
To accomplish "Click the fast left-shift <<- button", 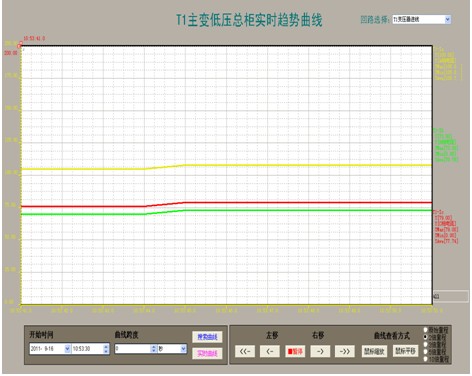I will [x=245, y=351].
